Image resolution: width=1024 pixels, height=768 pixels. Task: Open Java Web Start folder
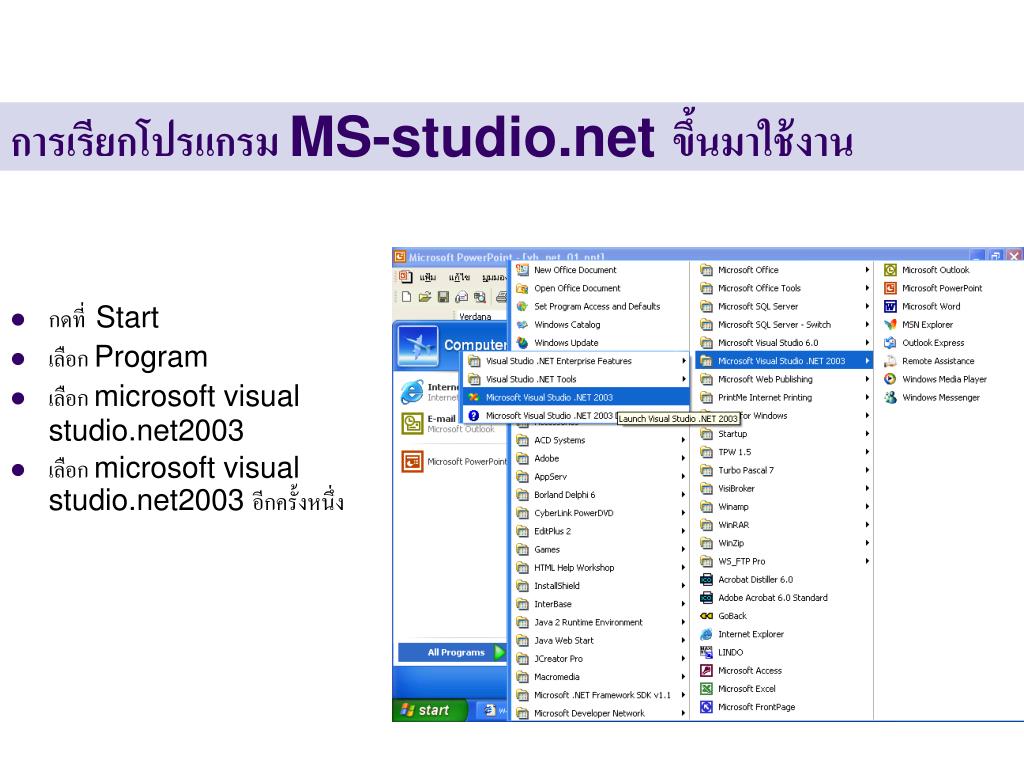point(601,641)
